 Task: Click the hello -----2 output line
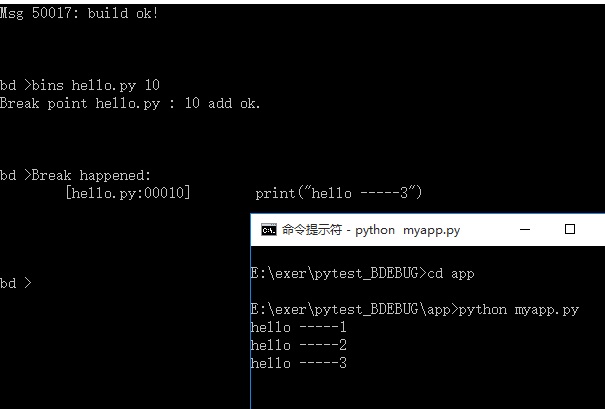click(x=299, y=345)
